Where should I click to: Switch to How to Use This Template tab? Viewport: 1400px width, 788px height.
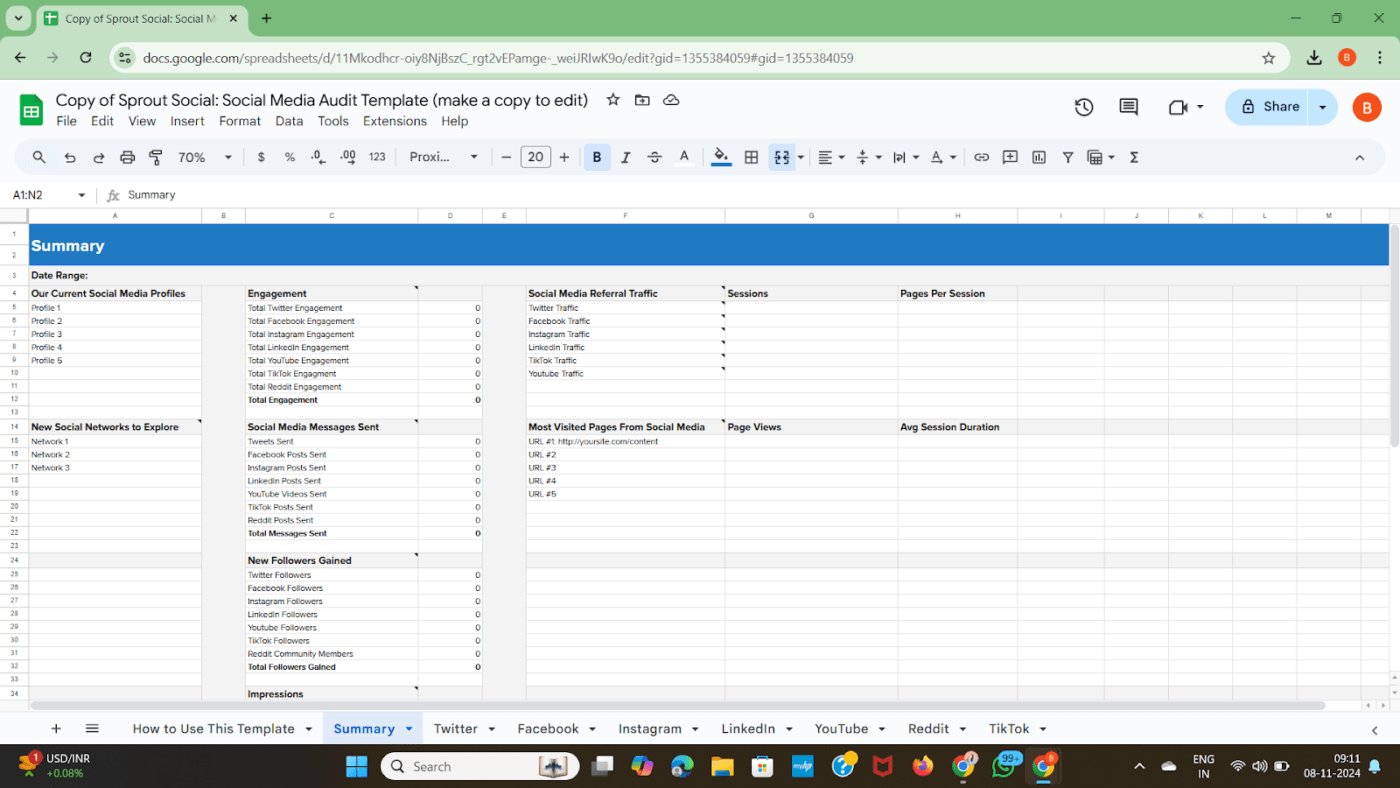coord(214,729)
